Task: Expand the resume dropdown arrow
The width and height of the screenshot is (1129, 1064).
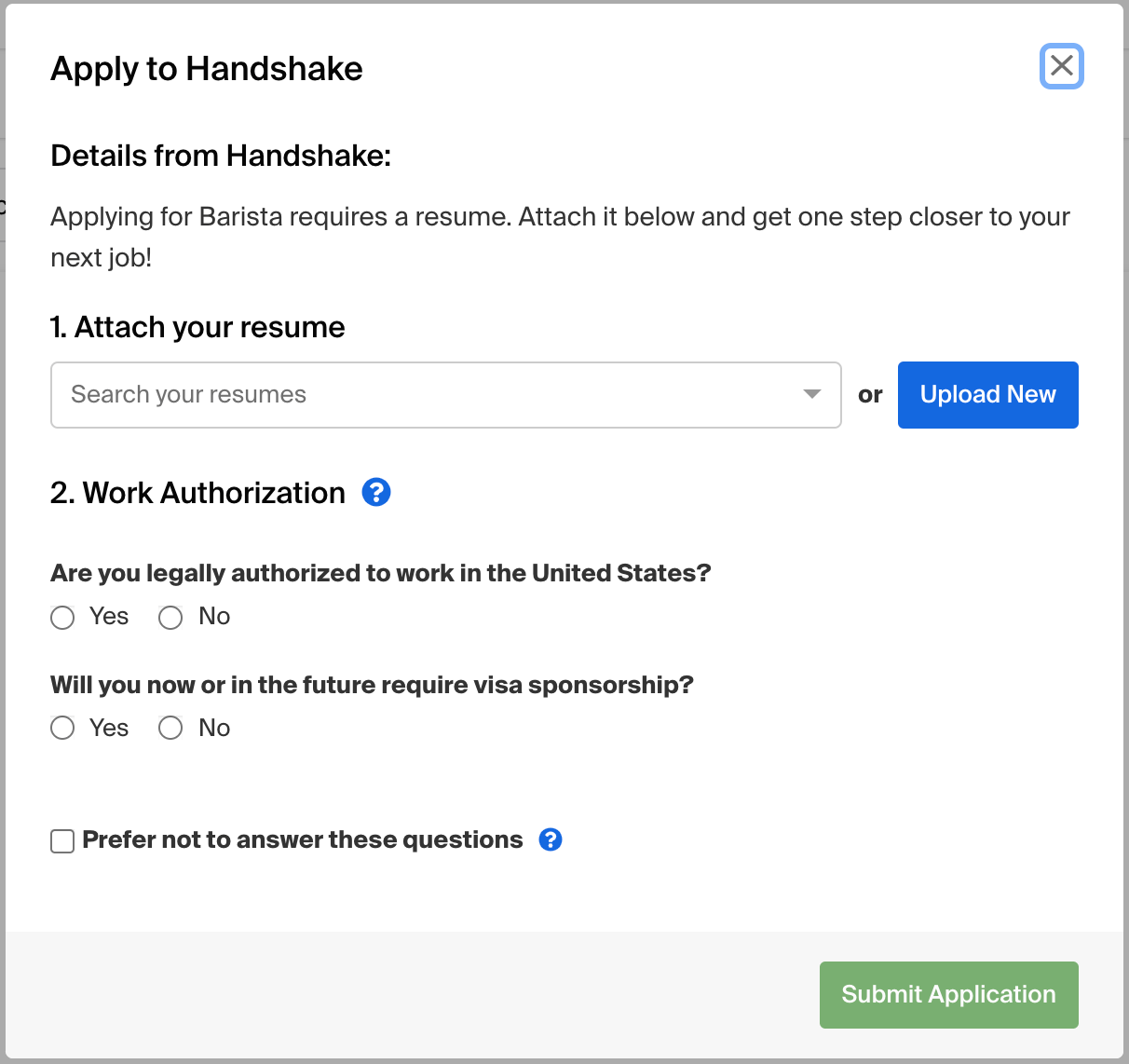Action: (812, 394)
